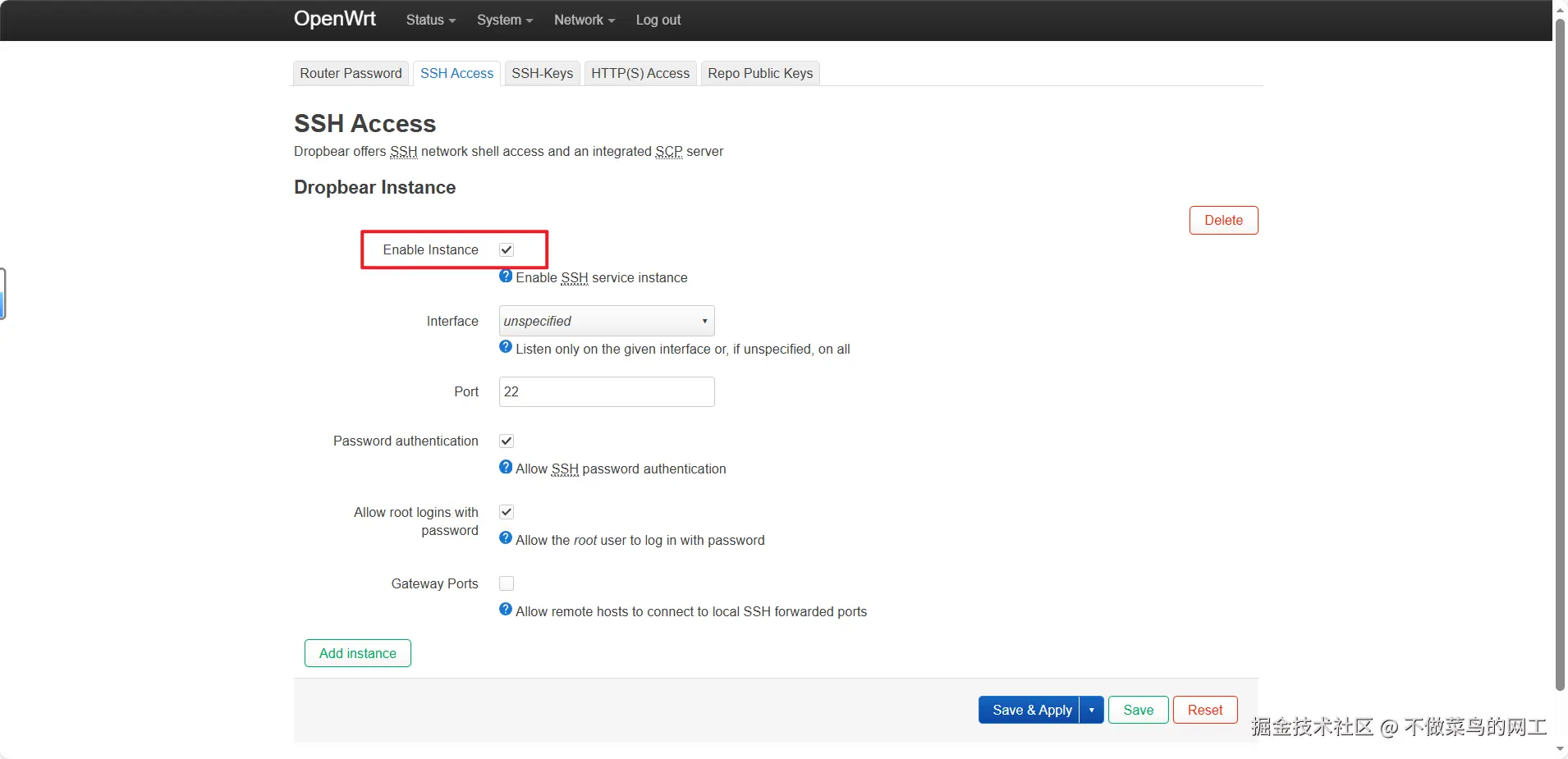Disable Allow root logins with password
Viewport: 1568px width, 759px height.
point(507,512)
